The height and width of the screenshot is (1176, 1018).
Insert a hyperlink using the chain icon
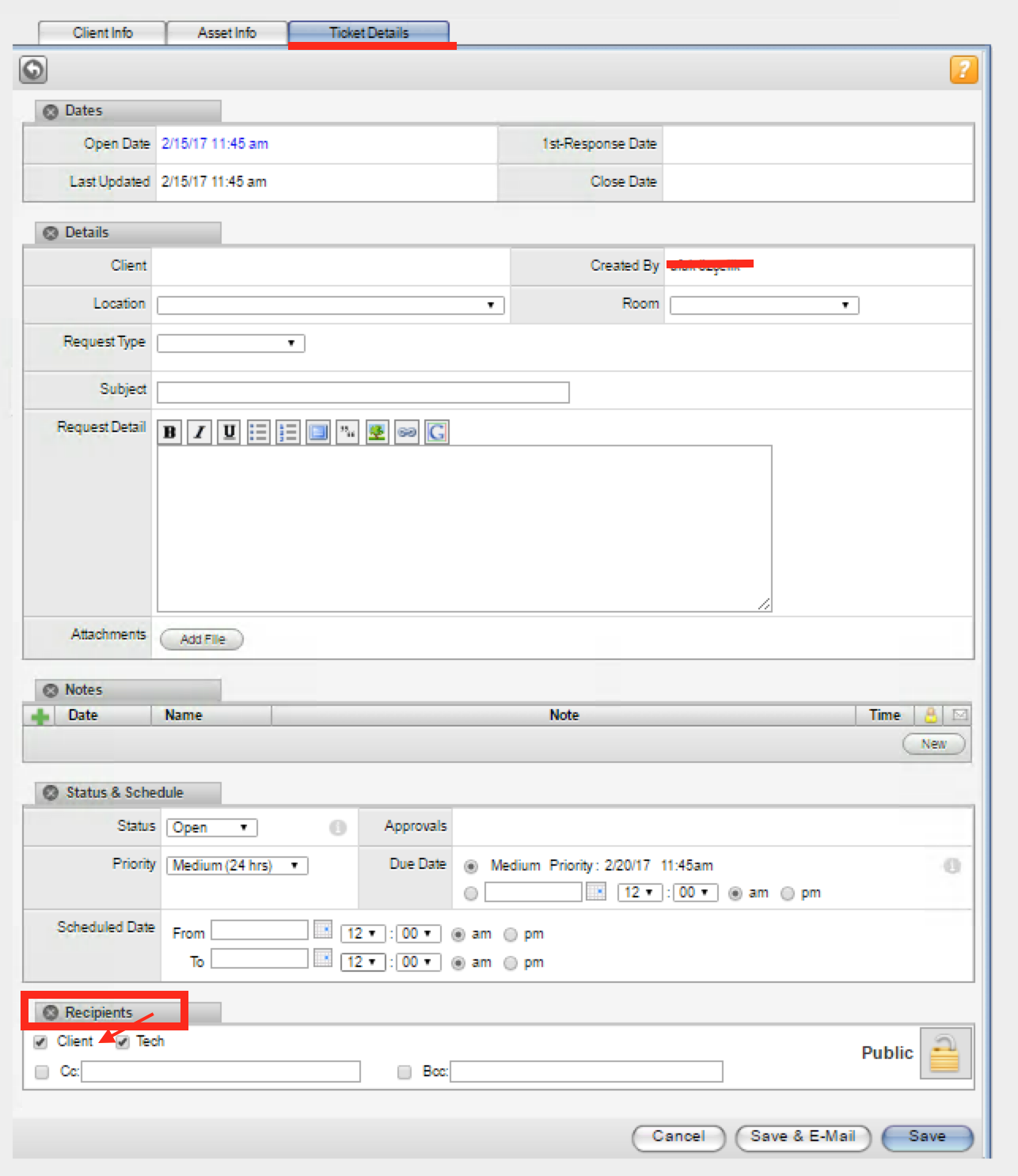click(406, 432)
